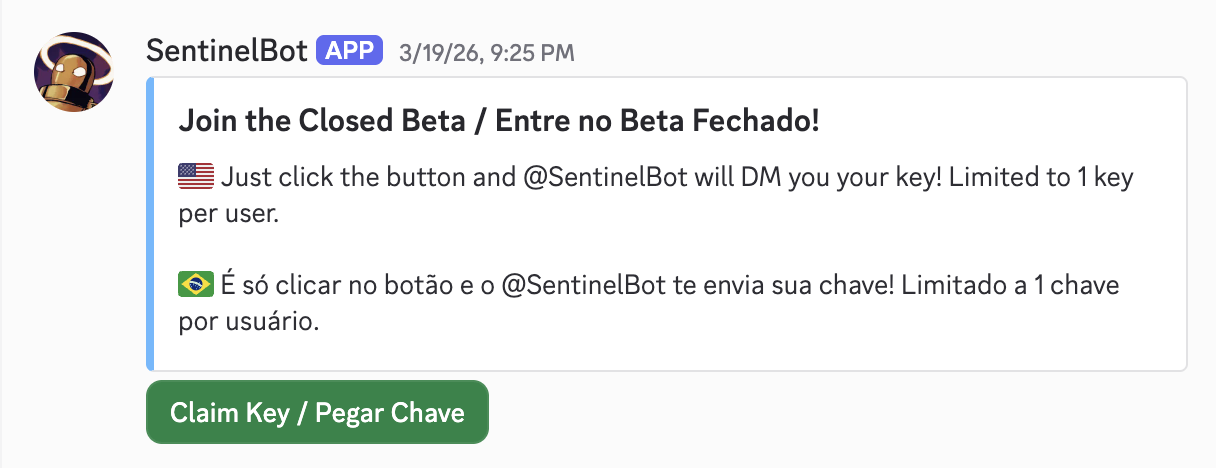
Task: Open the SentinelBot robot avatar
Action: coord(73,72)
